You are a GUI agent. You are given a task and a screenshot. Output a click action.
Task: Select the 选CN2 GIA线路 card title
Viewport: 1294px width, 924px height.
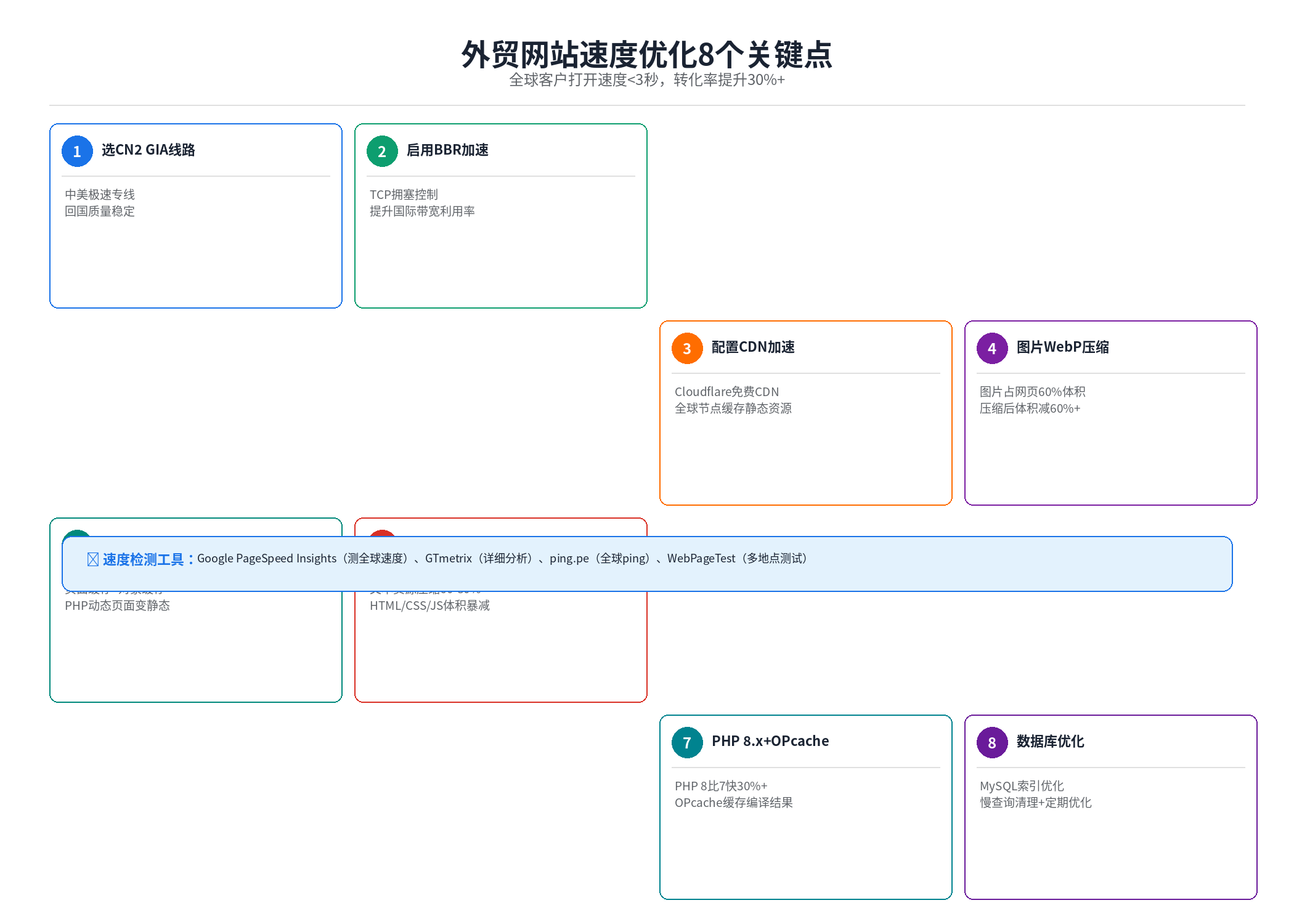pos(149,150)
